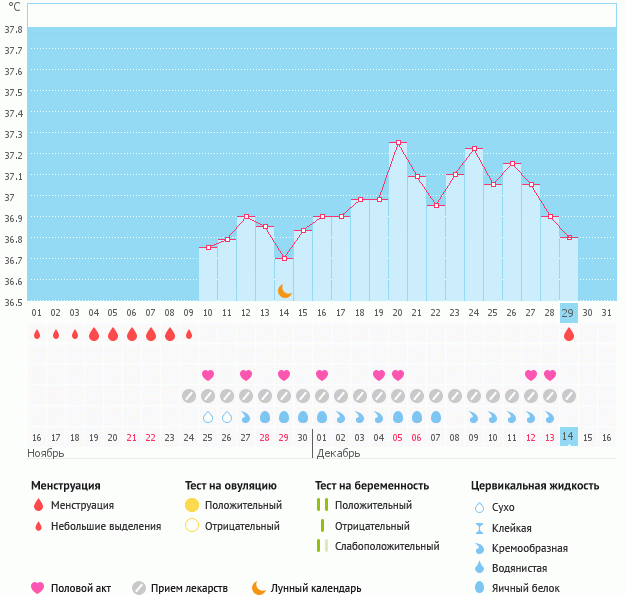This screenshot has width=626, height=595.
Task: Click the lunar calendar moon icon on day 14
Action: [284, 290]
